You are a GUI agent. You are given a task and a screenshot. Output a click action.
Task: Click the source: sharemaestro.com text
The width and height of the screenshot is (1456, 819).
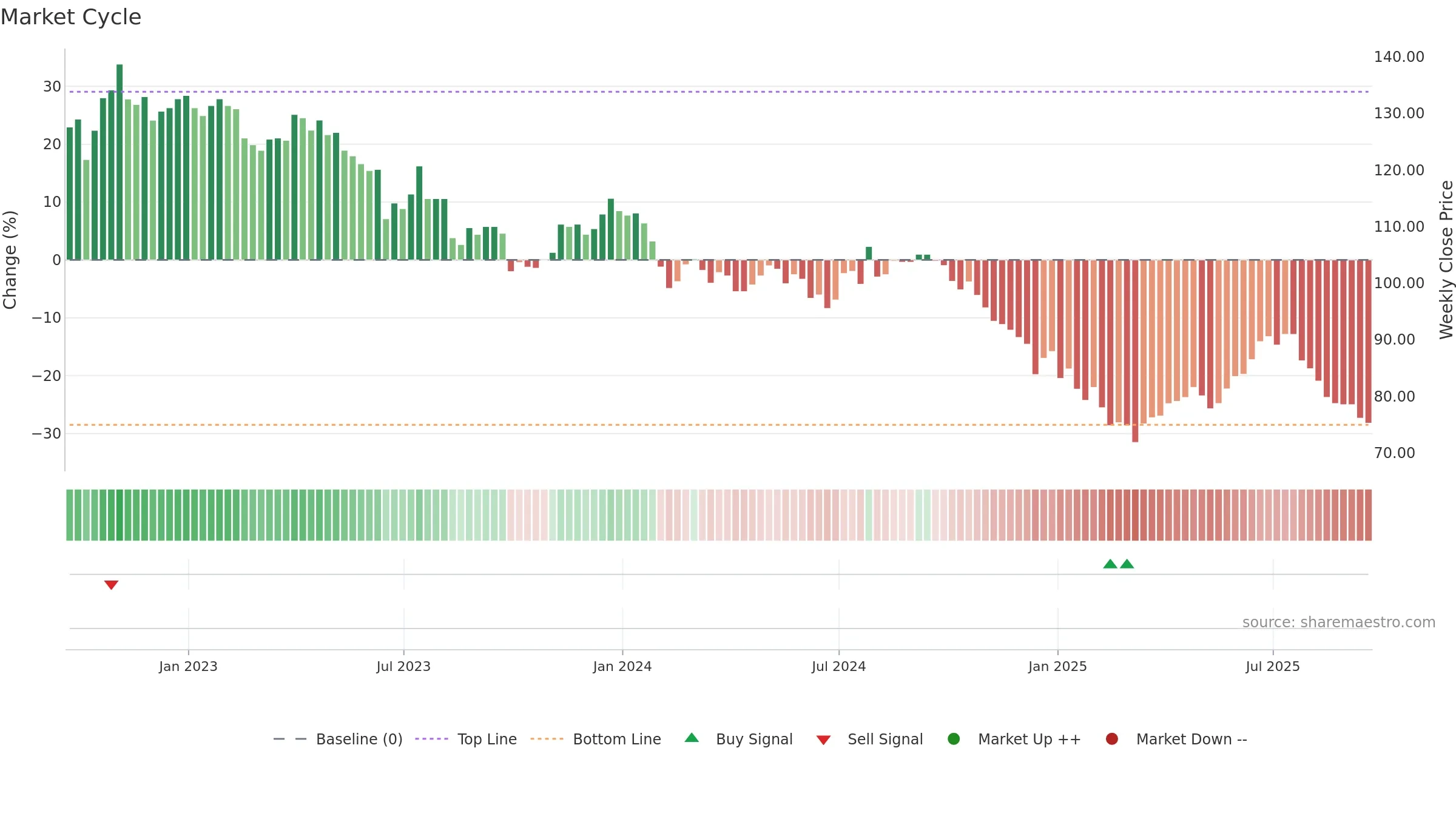[x=1339, y=622]
